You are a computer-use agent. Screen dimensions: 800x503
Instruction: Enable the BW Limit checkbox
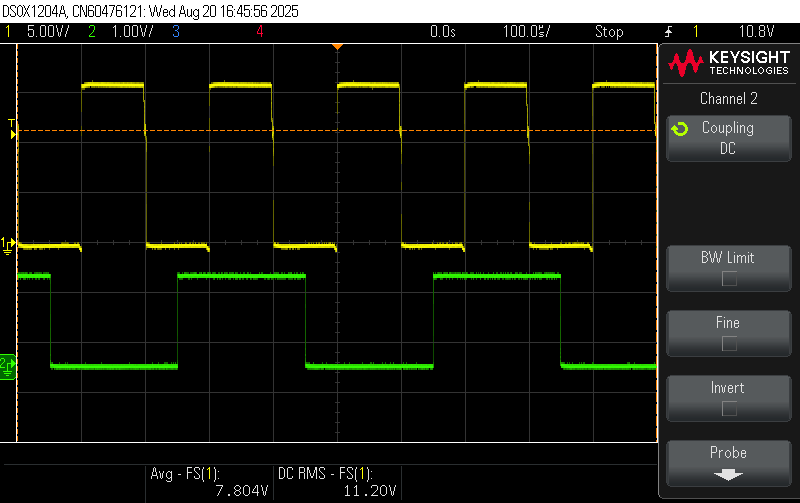point(729,279)
